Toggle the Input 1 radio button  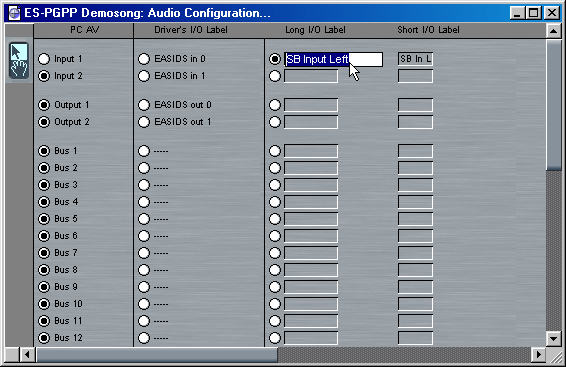[44, 59]
